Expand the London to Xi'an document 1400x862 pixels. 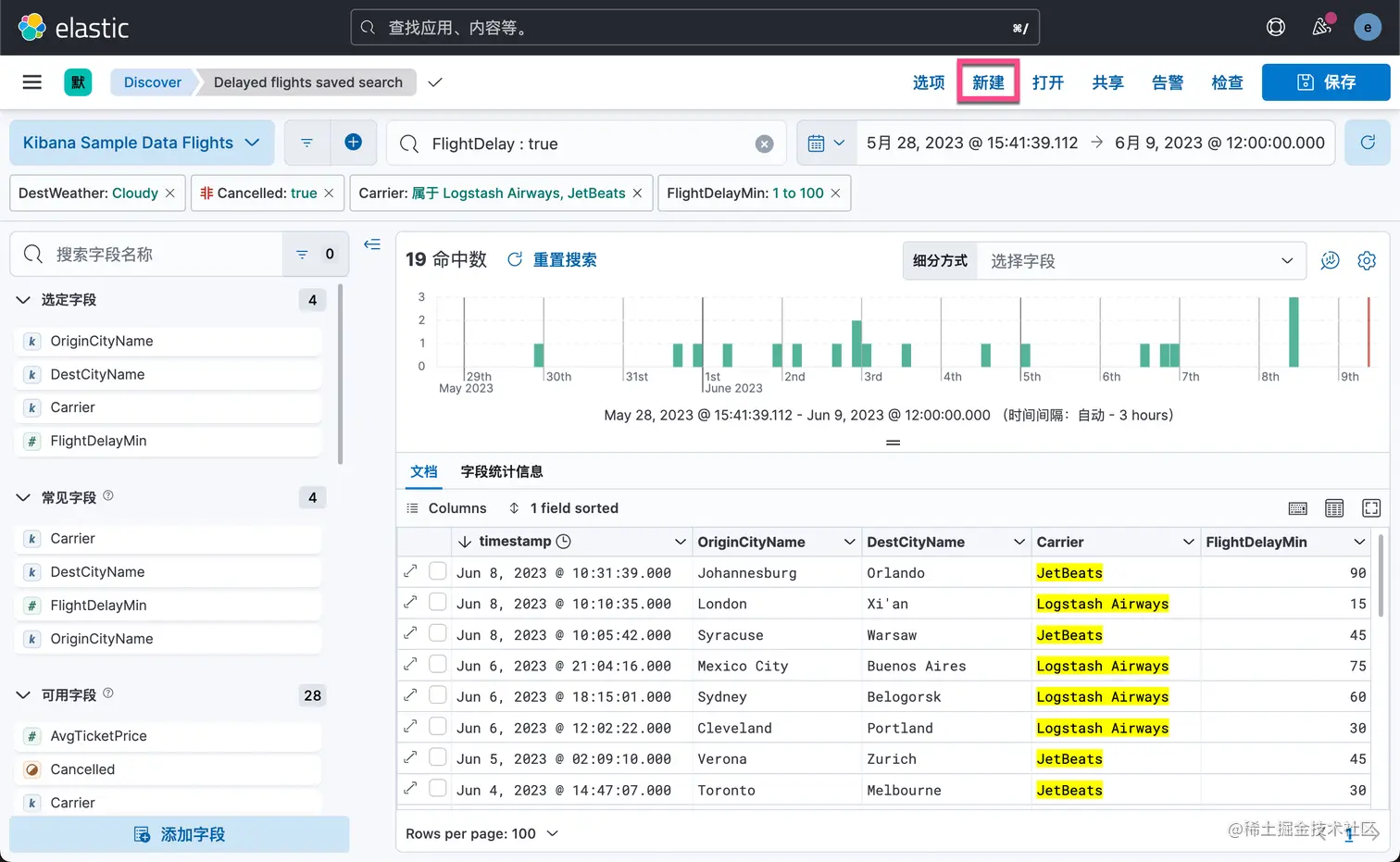(410, 603)
